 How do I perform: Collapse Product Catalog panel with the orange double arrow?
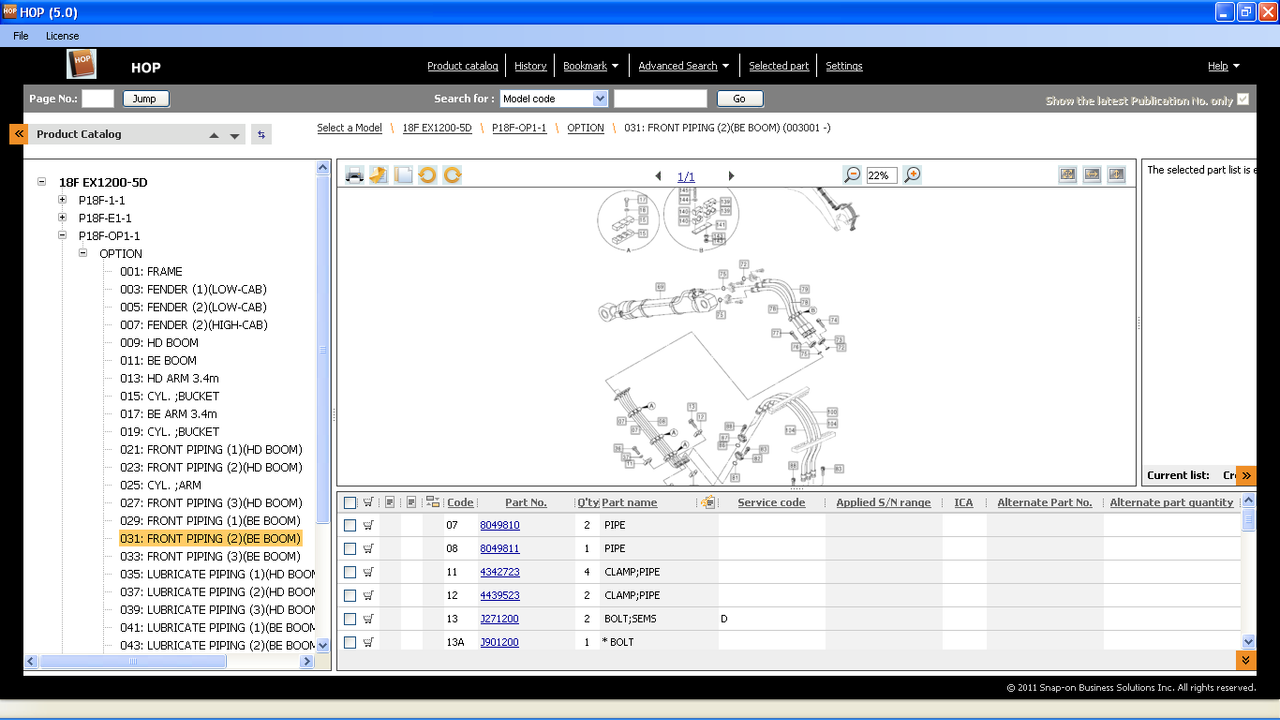18,134
